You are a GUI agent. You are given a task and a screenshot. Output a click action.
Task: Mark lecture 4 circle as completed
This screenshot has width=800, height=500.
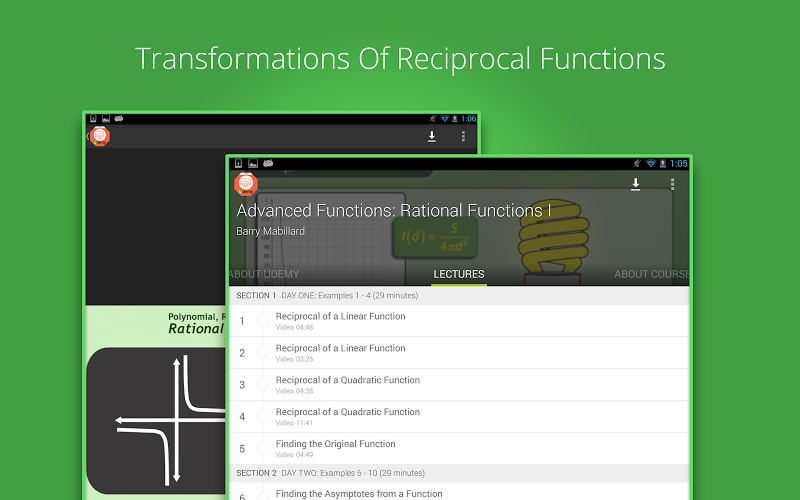coord(263,416)
